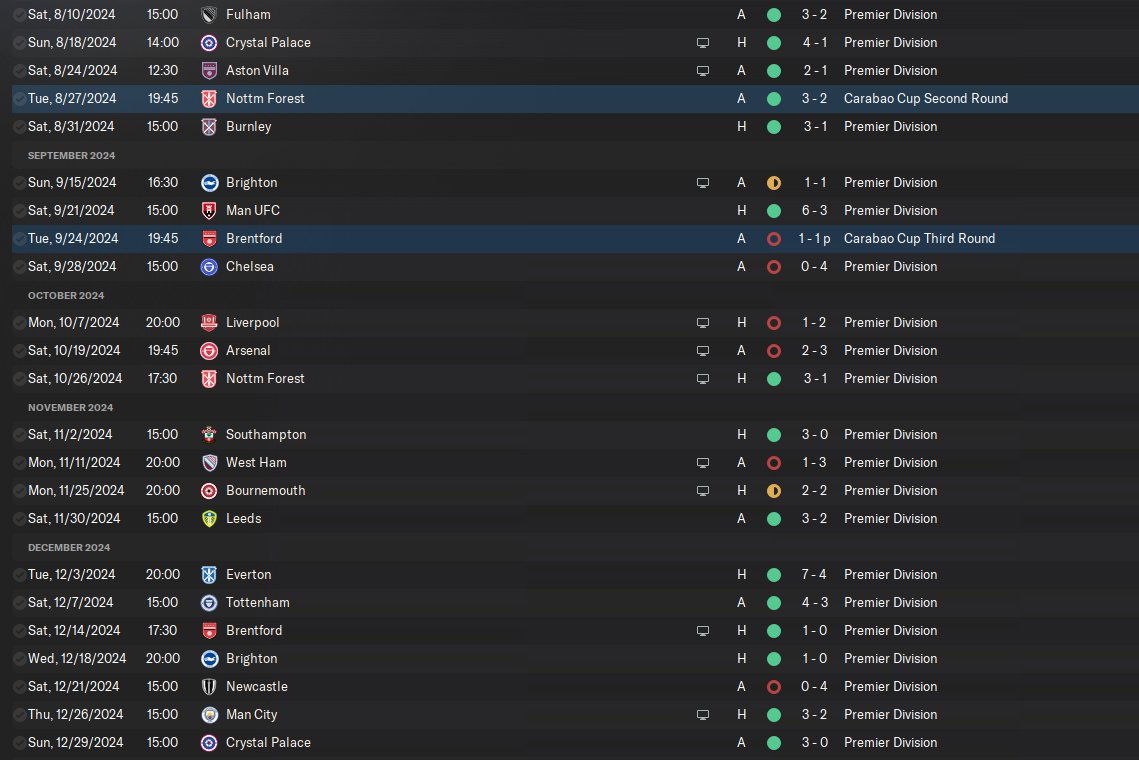Open Carabao Cup Second Round competition link
The height and width of the screenshot is (760, 1139).
(925, 99)
